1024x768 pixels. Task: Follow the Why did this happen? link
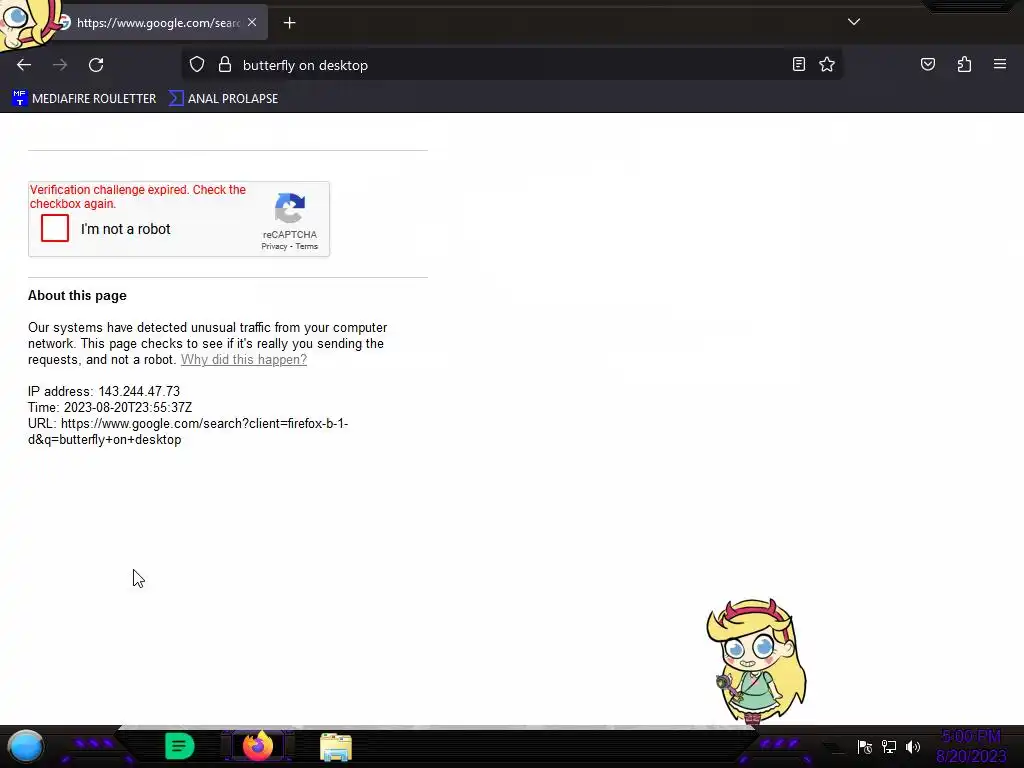(x=244, y=359)
